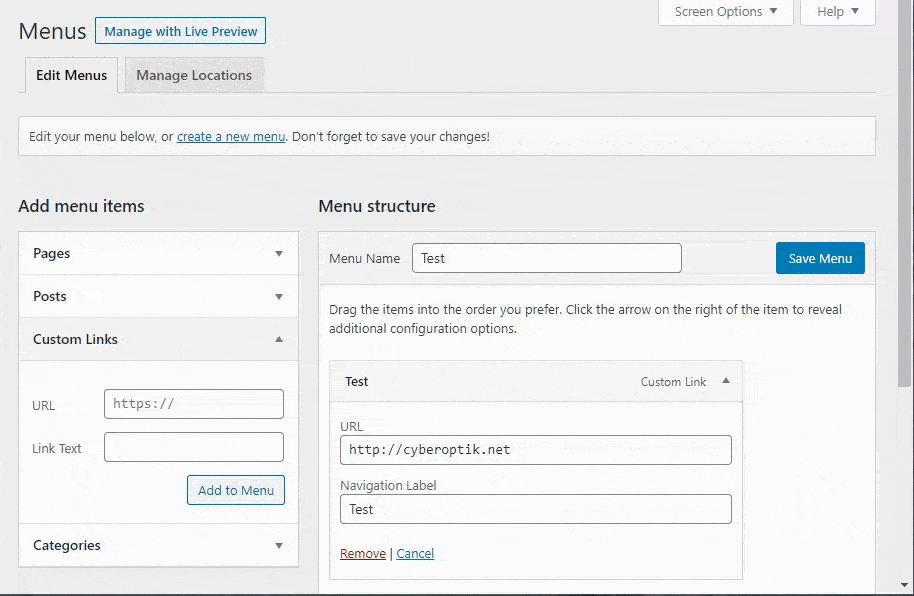Screen dimensions: 914x596
Task: Open the Screen Options dropdown
Action: [x=725, y=12]
